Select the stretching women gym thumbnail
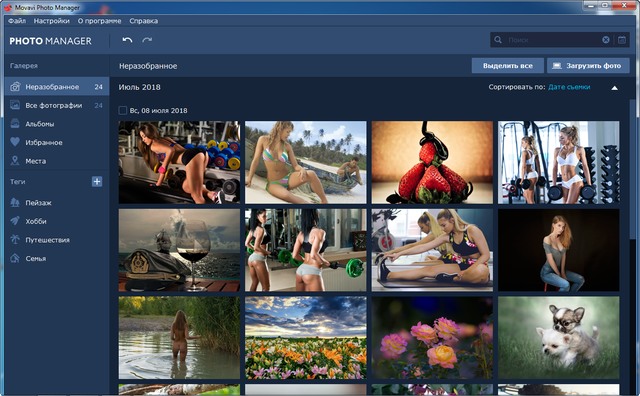This screenshot has height=396, width=640. 432,250
